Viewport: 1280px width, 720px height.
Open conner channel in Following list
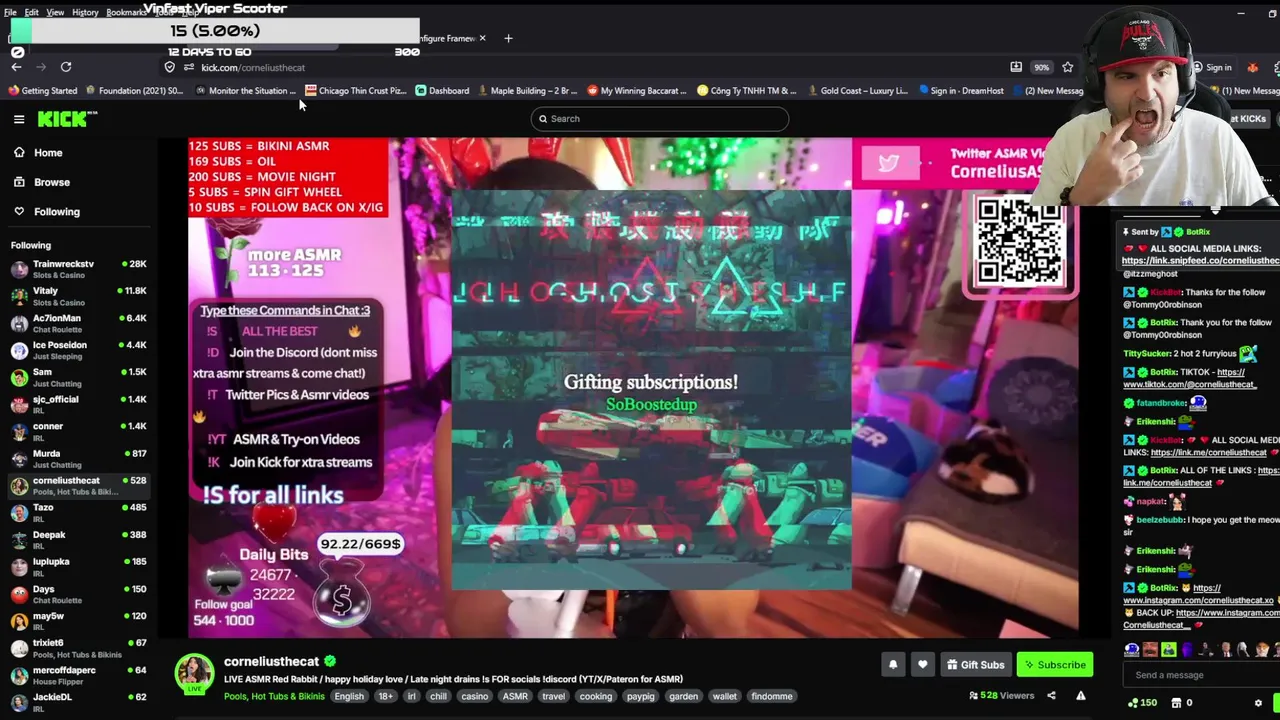(78, 431)
